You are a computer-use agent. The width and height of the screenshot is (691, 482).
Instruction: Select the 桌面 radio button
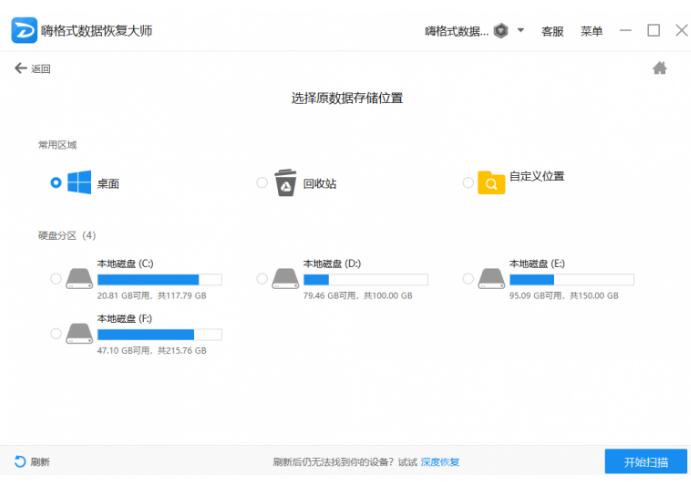[x=56, y=182]
